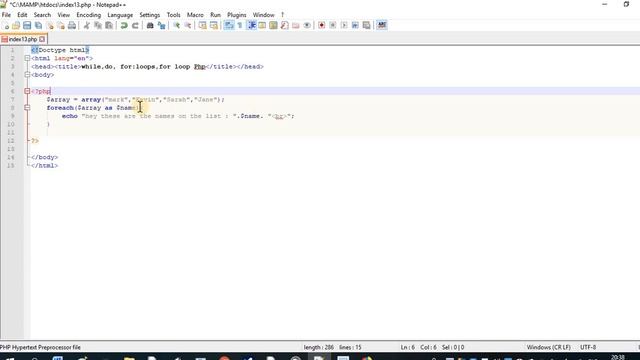Screen dimensions: 640x360
Task: Run macro multiple times icon
Action: coord(355,25)
